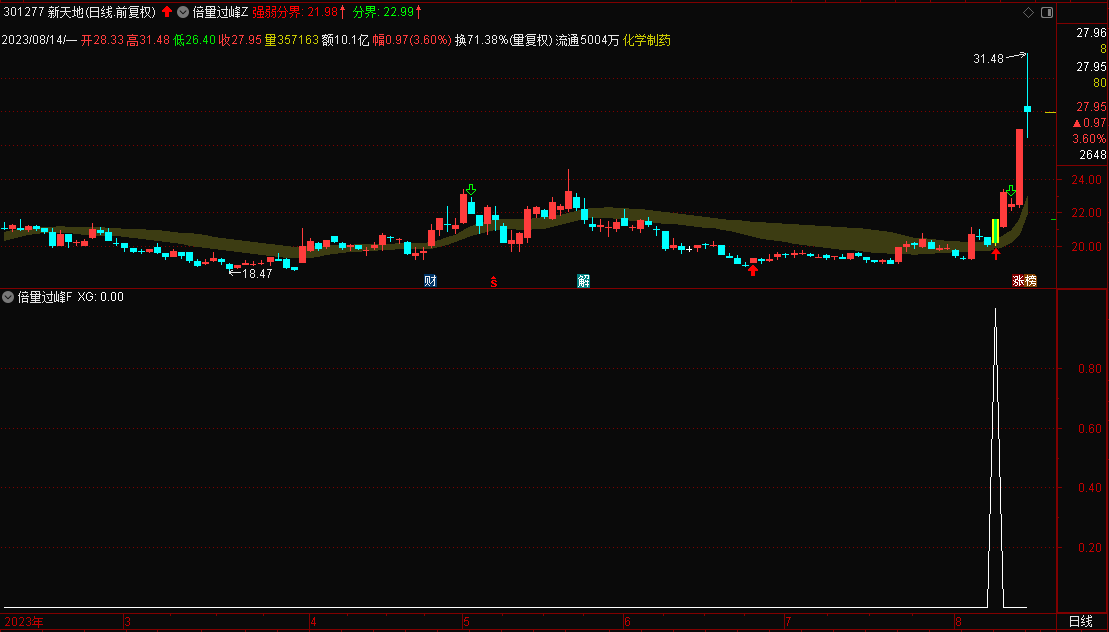This screenshot has width=1109, height=632.
Task: Click green down arrow near August rally
Action: point(1011,191)
